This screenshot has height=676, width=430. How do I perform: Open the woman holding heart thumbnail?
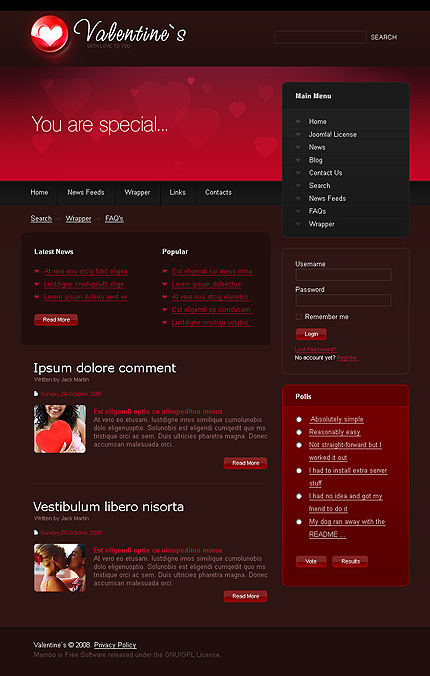60,429
